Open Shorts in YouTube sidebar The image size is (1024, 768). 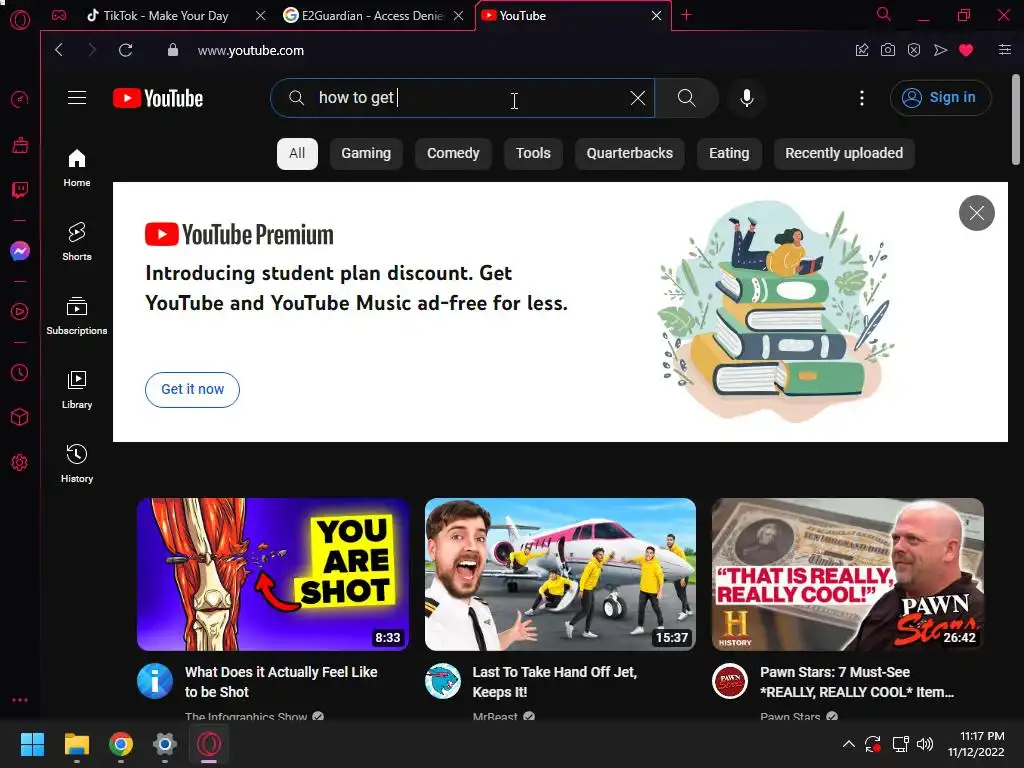[x=77, y=242]
